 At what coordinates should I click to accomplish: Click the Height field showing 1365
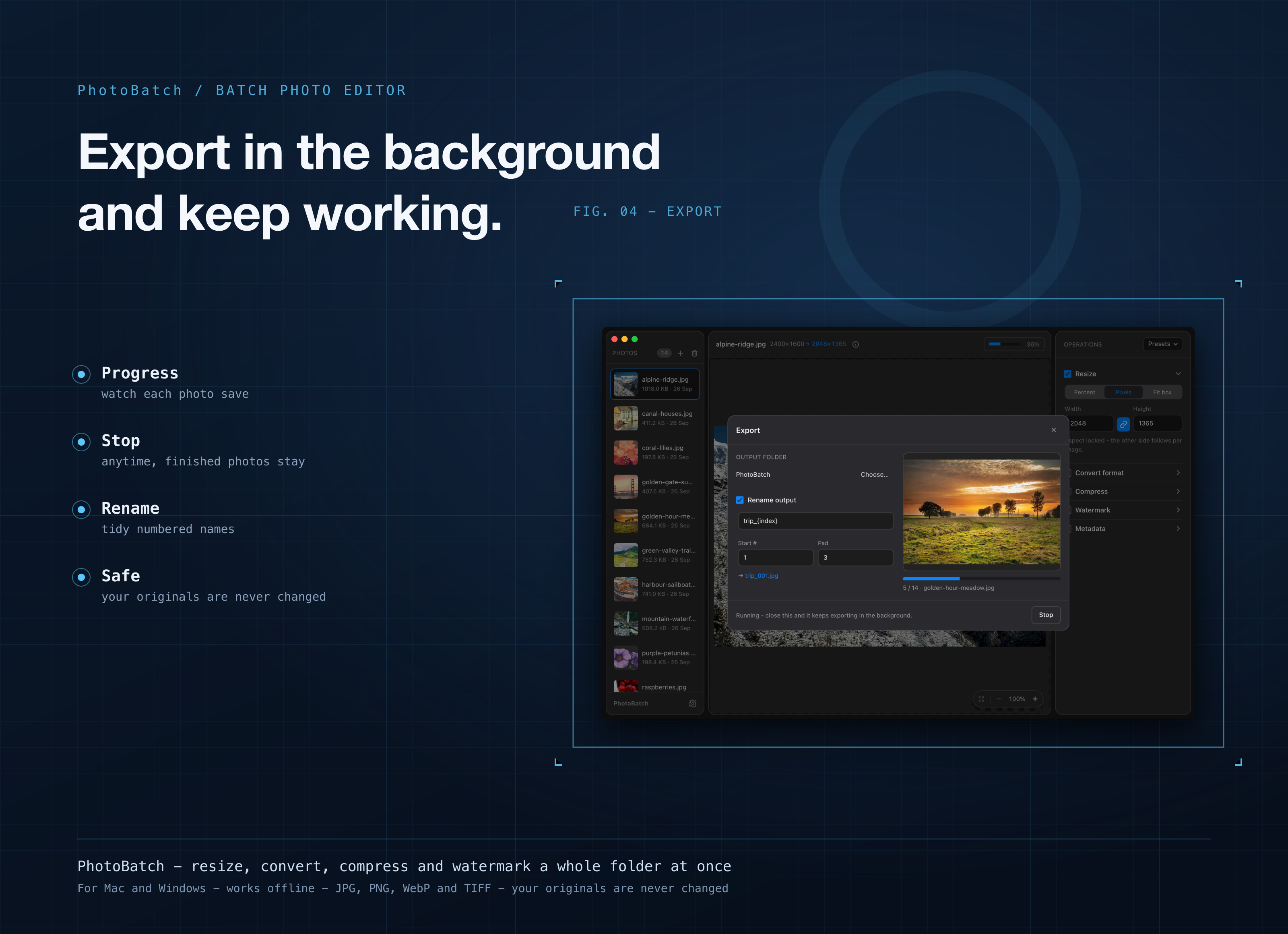[x=1157, y=424]
